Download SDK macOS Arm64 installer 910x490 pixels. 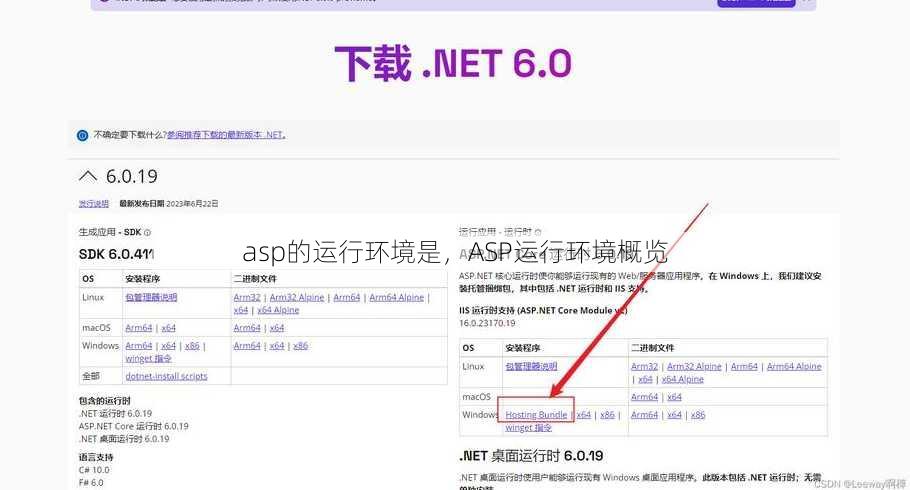tap(139, 328)
